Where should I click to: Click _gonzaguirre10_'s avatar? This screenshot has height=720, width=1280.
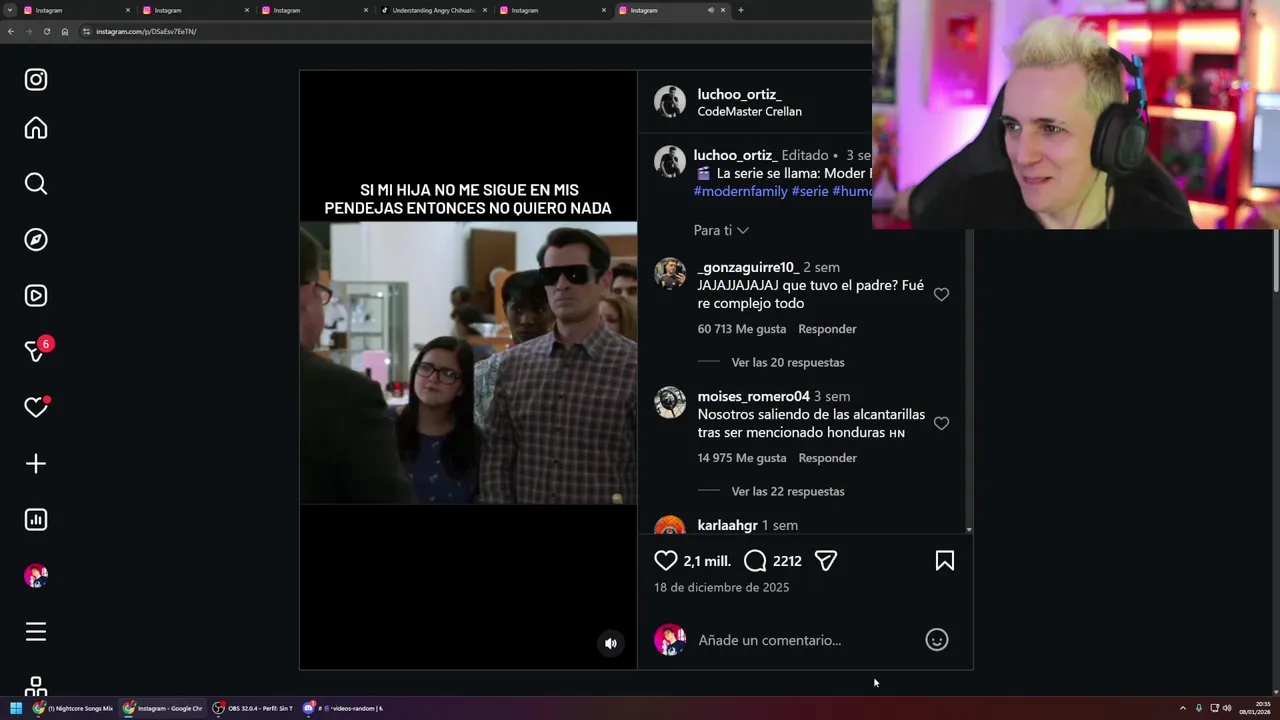pyautogui.click(x=670, y=273)
